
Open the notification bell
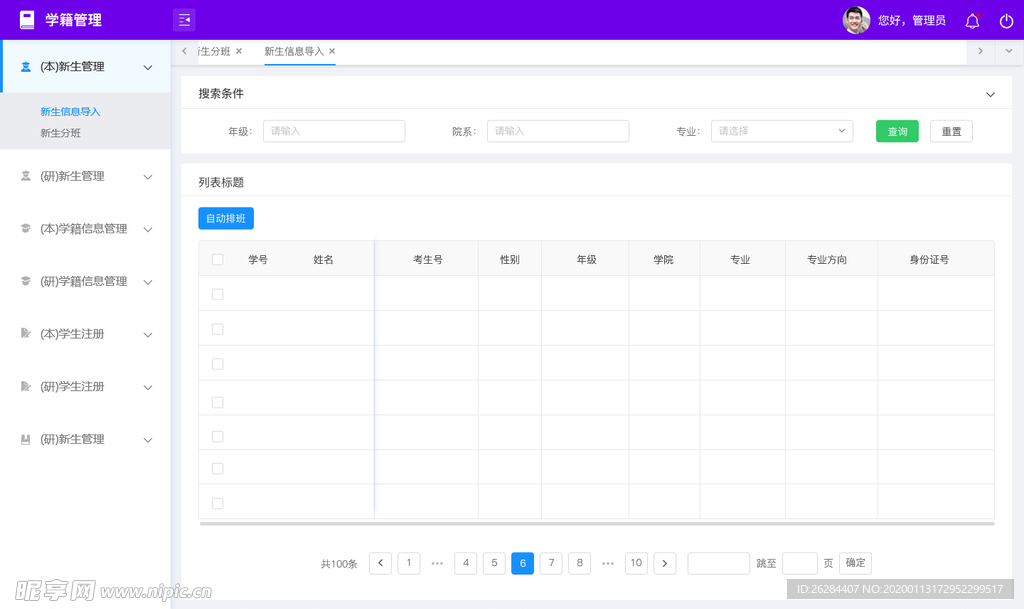pyautogui.click(x=972, y=21)
